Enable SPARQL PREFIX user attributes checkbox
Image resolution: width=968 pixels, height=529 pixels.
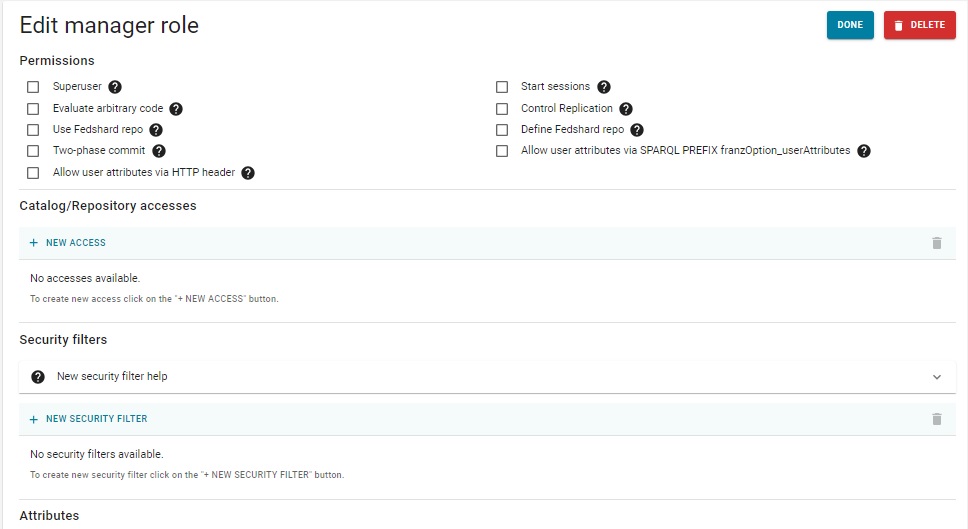(x=502, y=151)
